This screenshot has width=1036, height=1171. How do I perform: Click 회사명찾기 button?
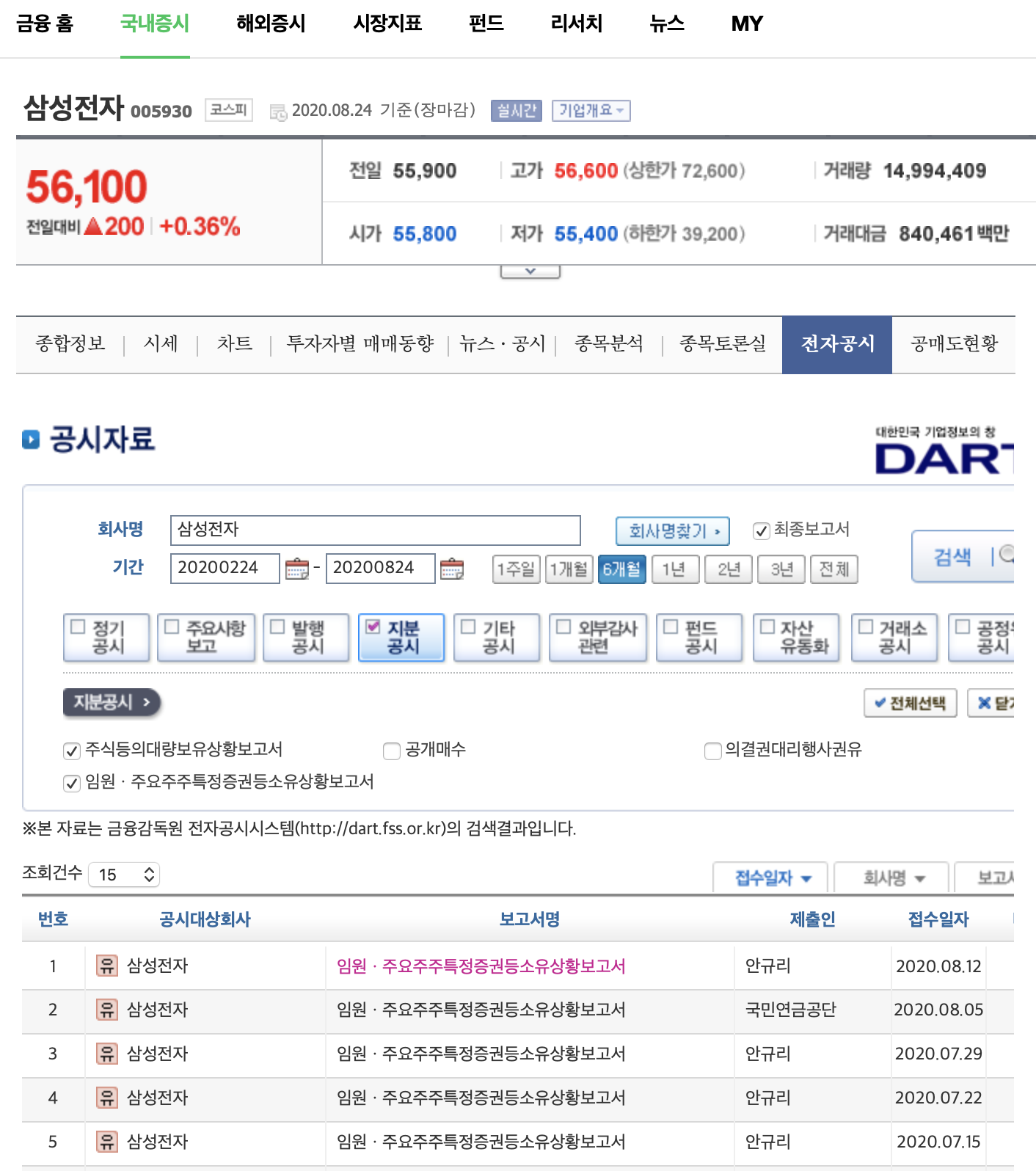click(x=673, y=530)
